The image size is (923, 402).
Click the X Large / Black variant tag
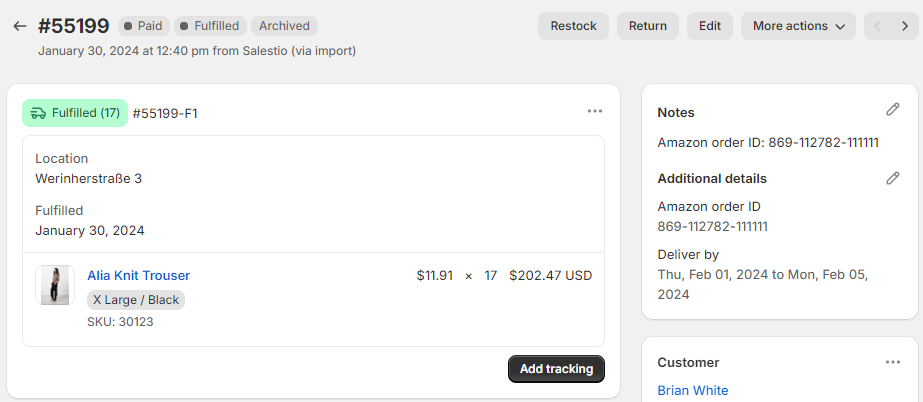pos(136,300)
